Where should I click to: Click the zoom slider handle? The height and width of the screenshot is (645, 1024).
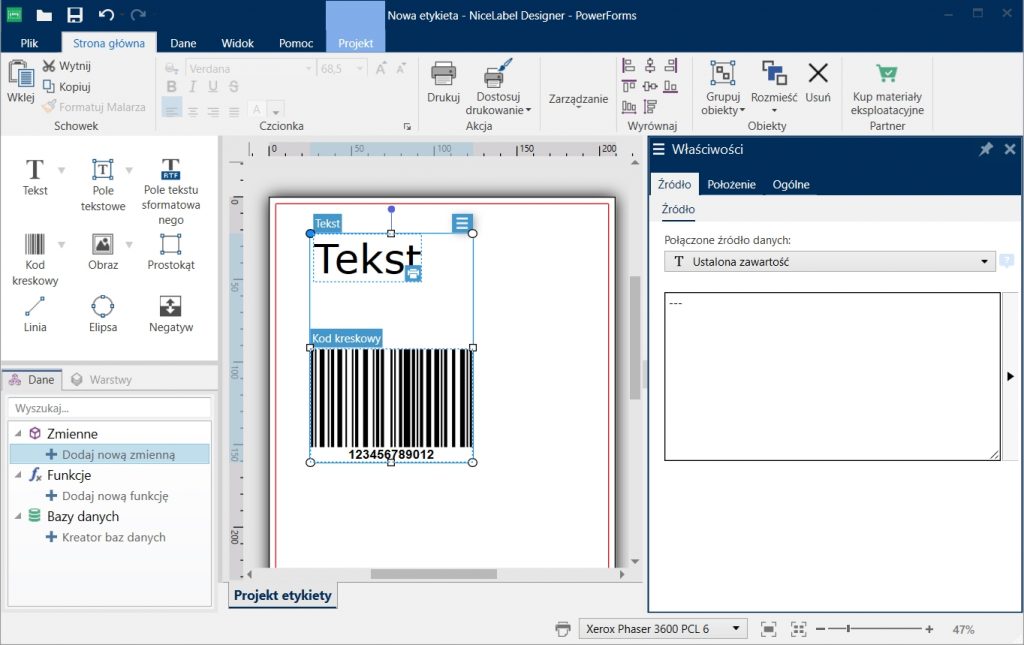tap(848, 629)
